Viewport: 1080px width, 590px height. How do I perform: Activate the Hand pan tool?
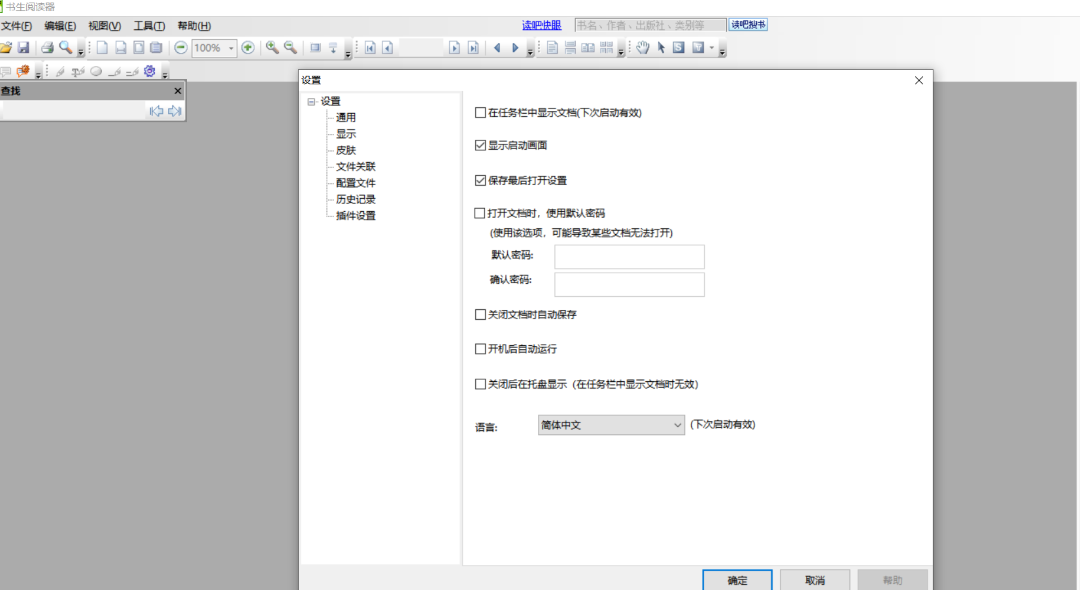(643, 47)
